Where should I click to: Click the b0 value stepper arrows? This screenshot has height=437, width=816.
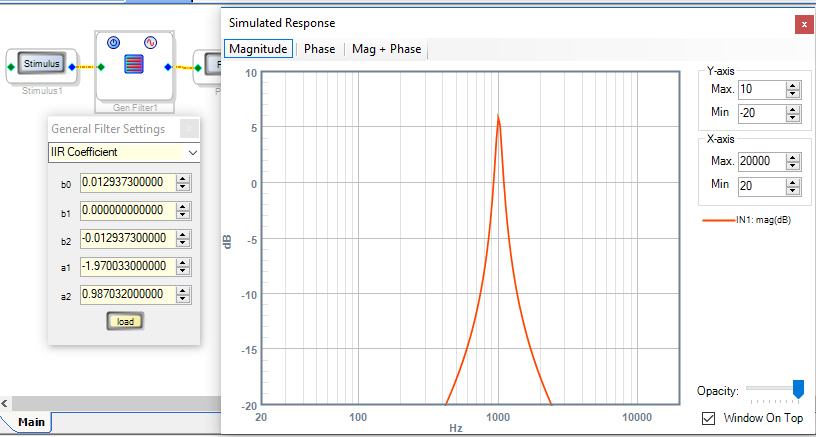click(183, 183)
